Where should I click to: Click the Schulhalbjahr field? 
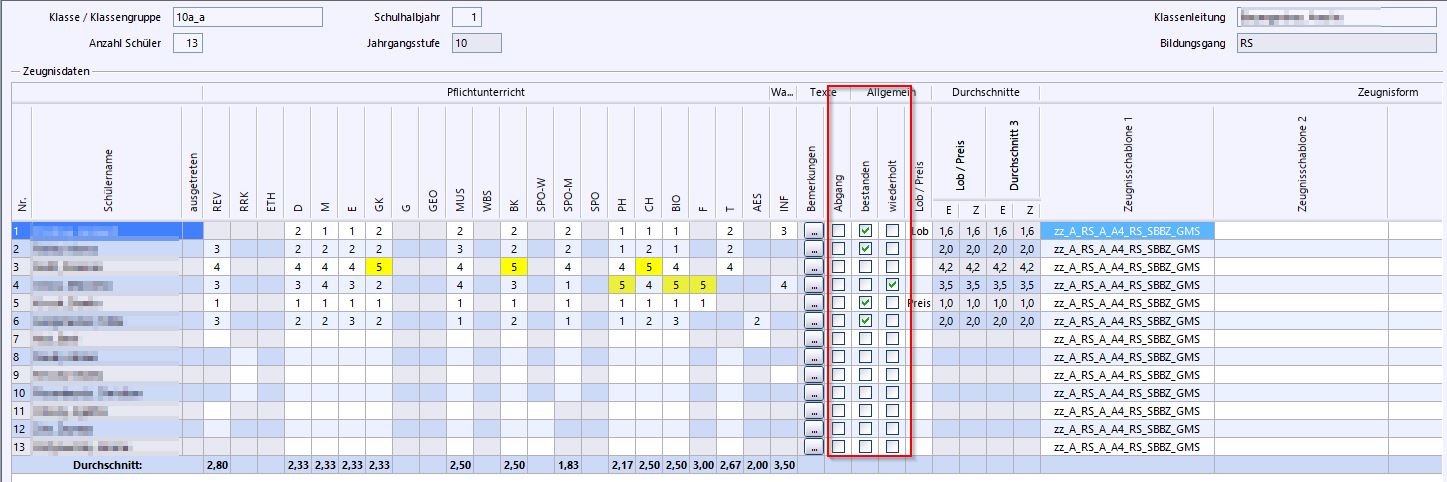pyautogui.click(x=466, y=17)
